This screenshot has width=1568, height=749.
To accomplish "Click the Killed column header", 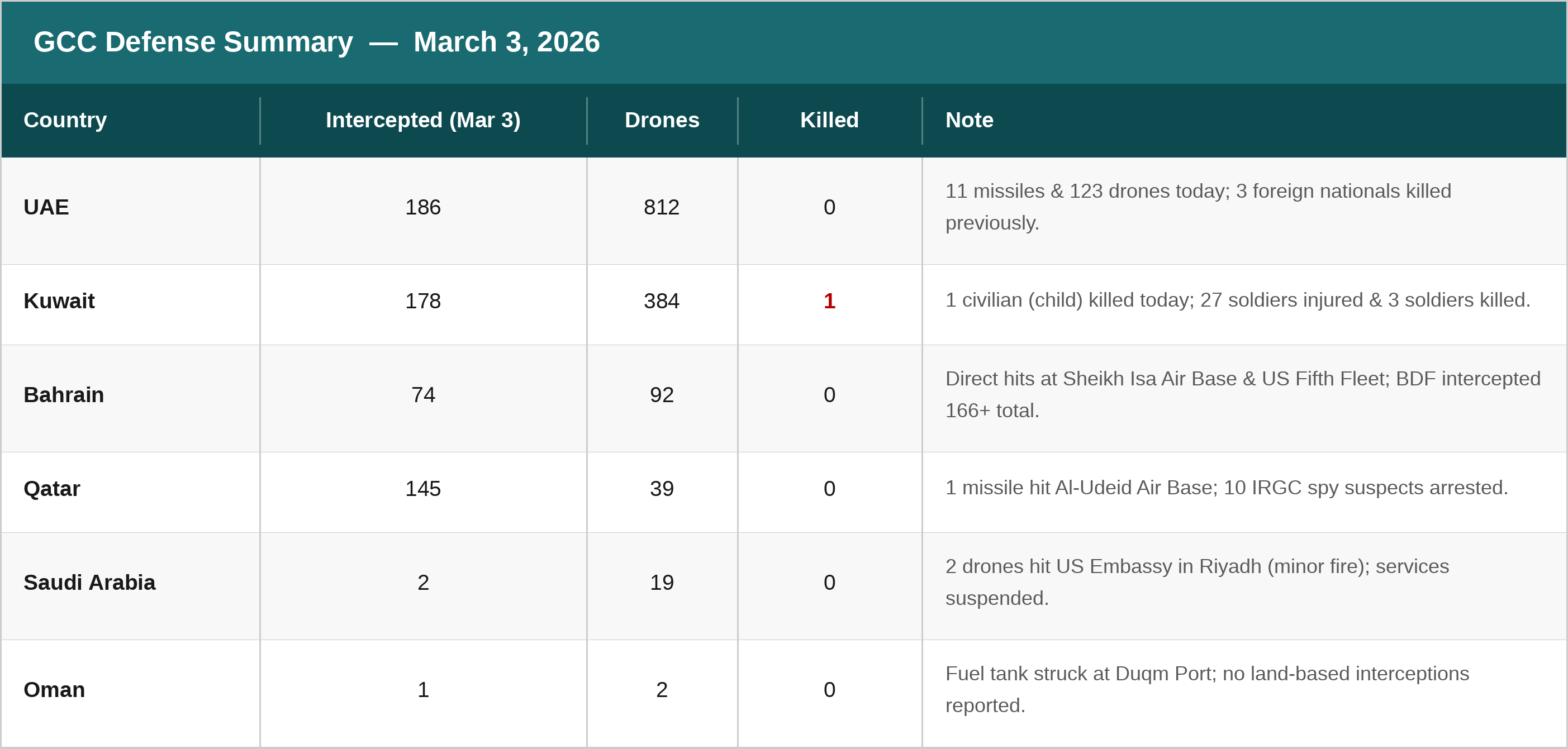I will [829, 120].
